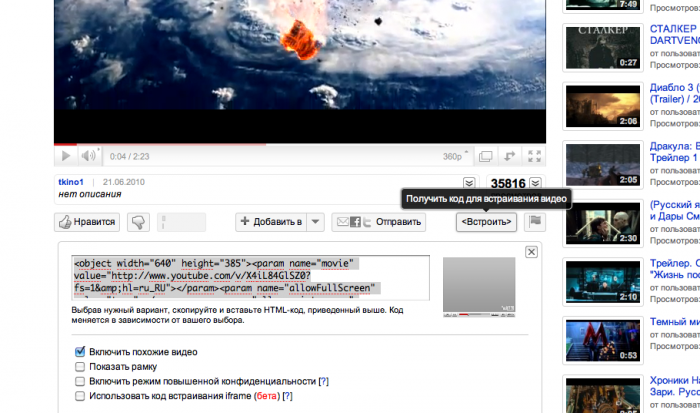Open the [?] help link for конфиденциальности
700x413 pixels.
324,381
